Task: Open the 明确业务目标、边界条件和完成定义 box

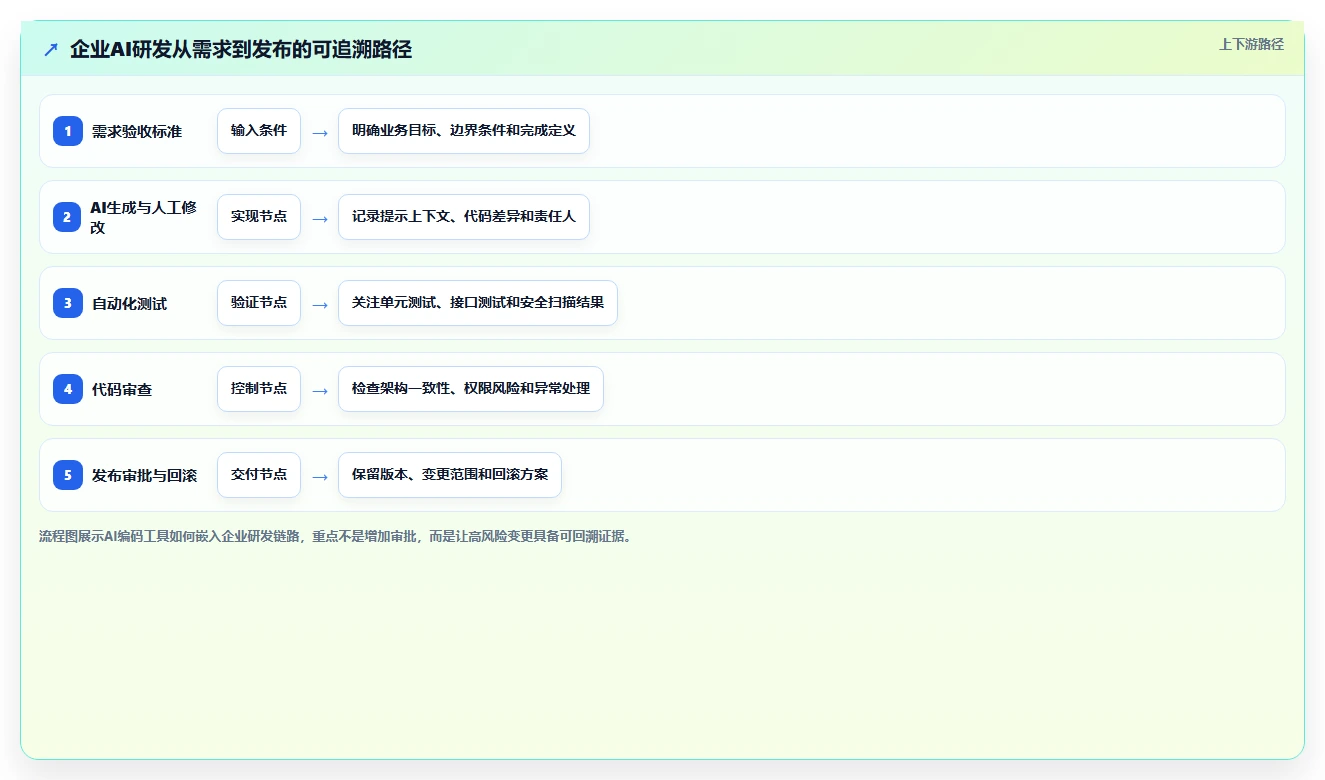Action: 464,131
